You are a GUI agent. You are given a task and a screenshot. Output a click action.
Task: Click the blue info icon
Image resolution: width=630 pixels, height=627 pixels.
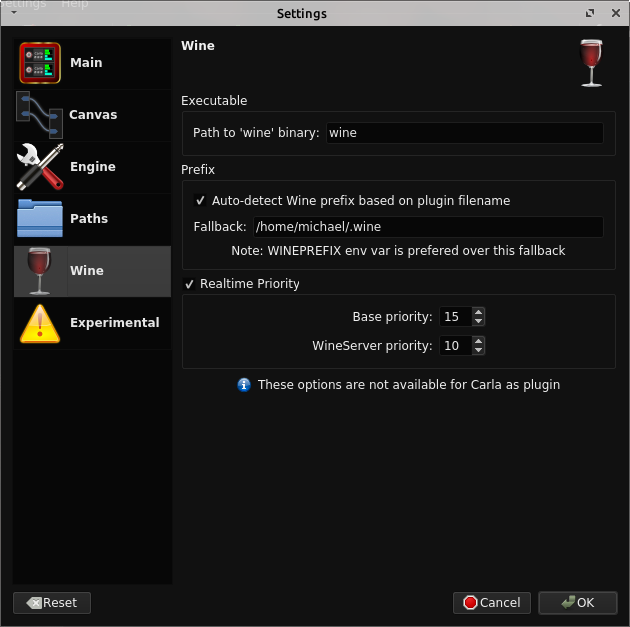[244, 385]
